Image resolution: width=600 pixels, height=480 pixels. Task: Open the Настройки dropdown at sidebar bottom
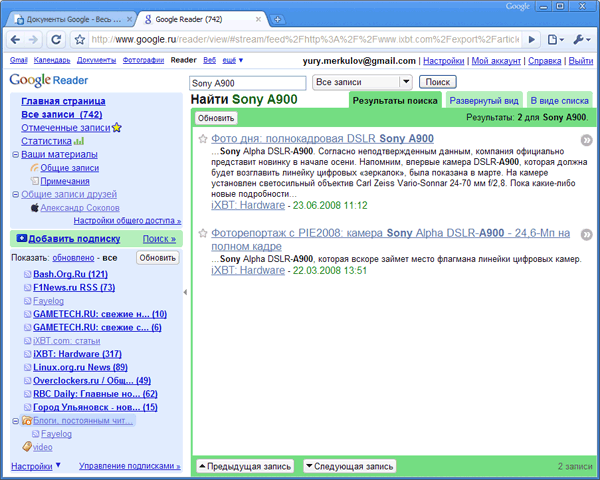[36, 466]
